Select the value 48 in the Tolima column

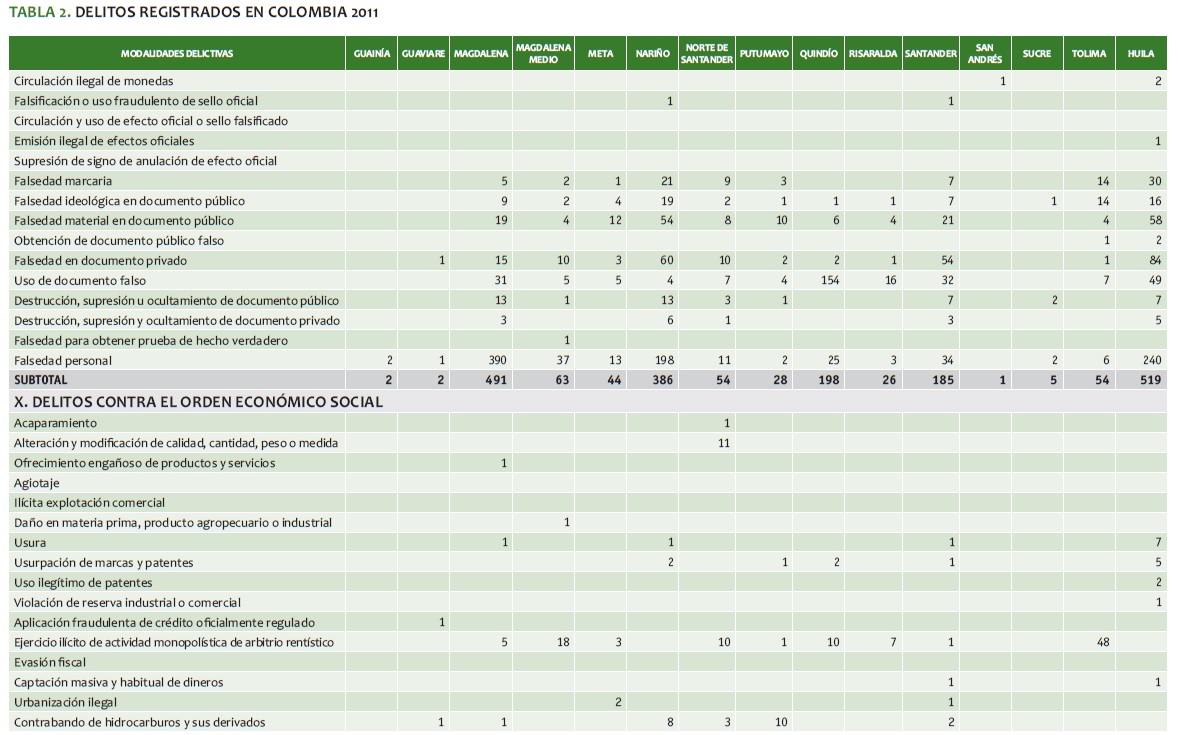click(x=1103, y=642)
